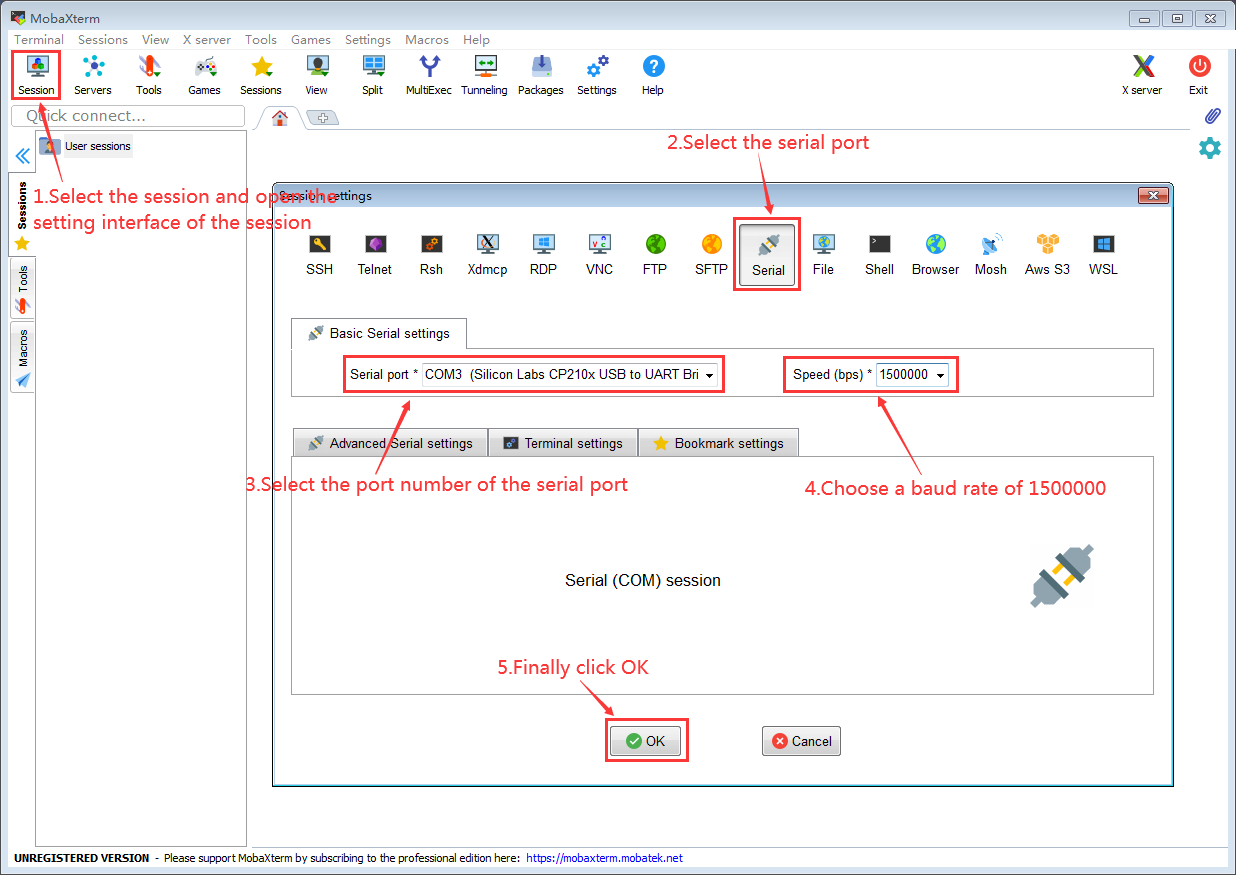
Task: Open the Tunneling toolbar icon
Action: point(485,75)
